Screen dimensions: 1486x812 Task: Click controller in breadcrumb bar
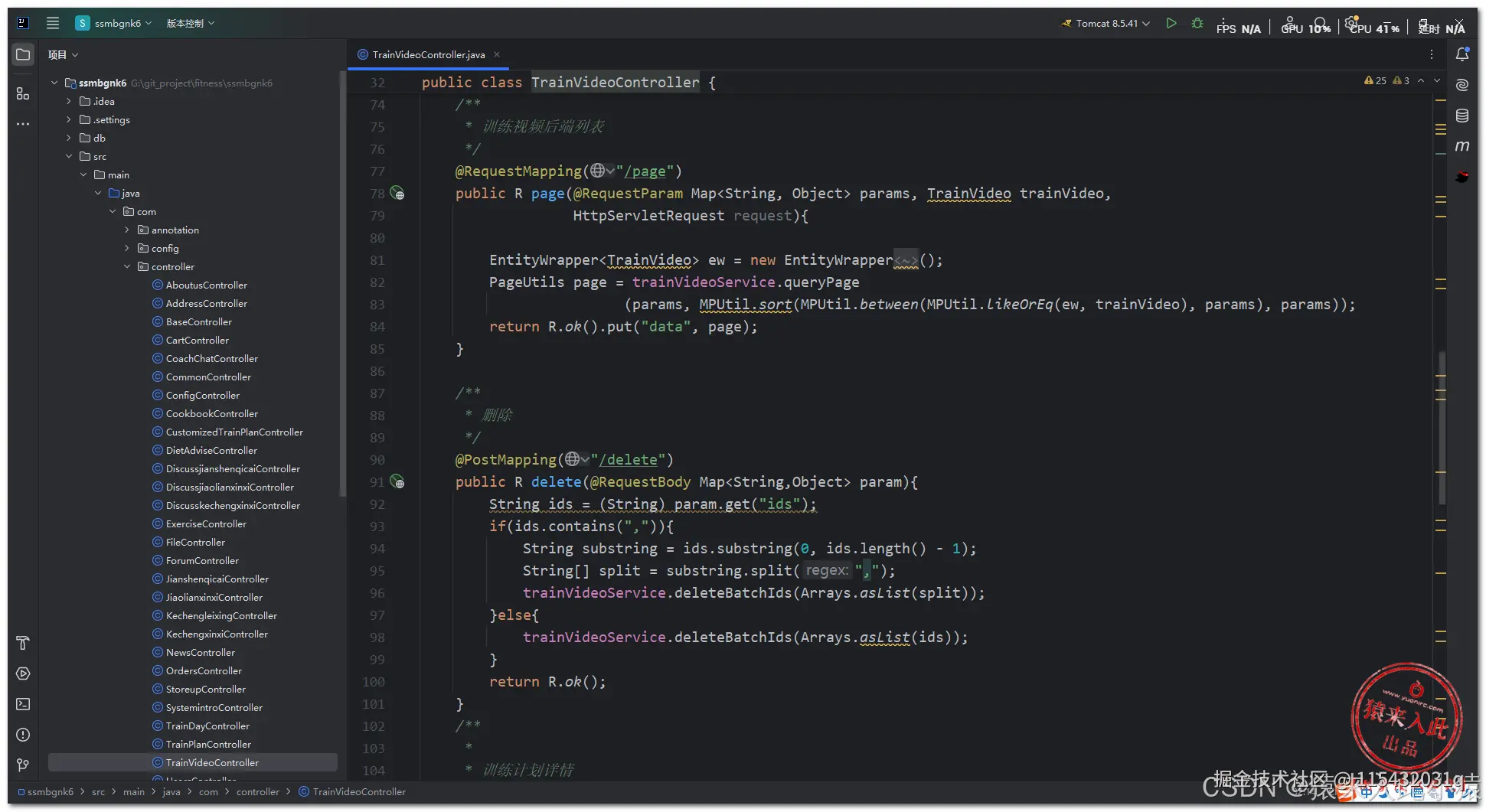(x=258, y=791)
